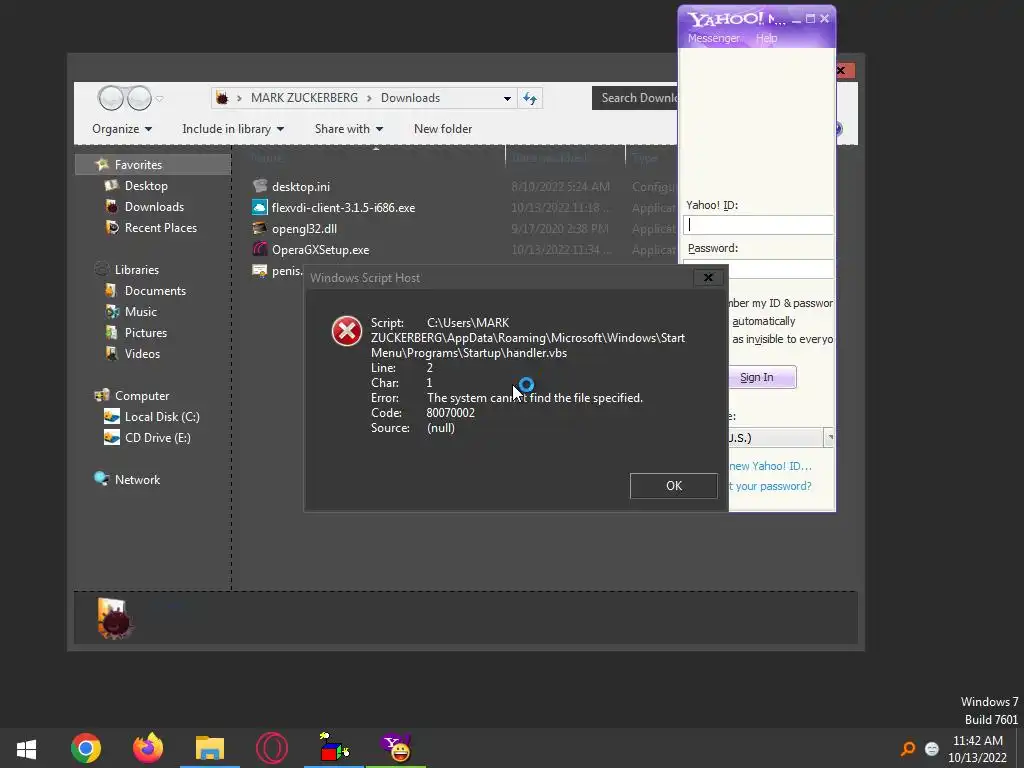Open the Share with menu
The height and width of the screenshot is (768, 1024).
[x=349, y=129]
